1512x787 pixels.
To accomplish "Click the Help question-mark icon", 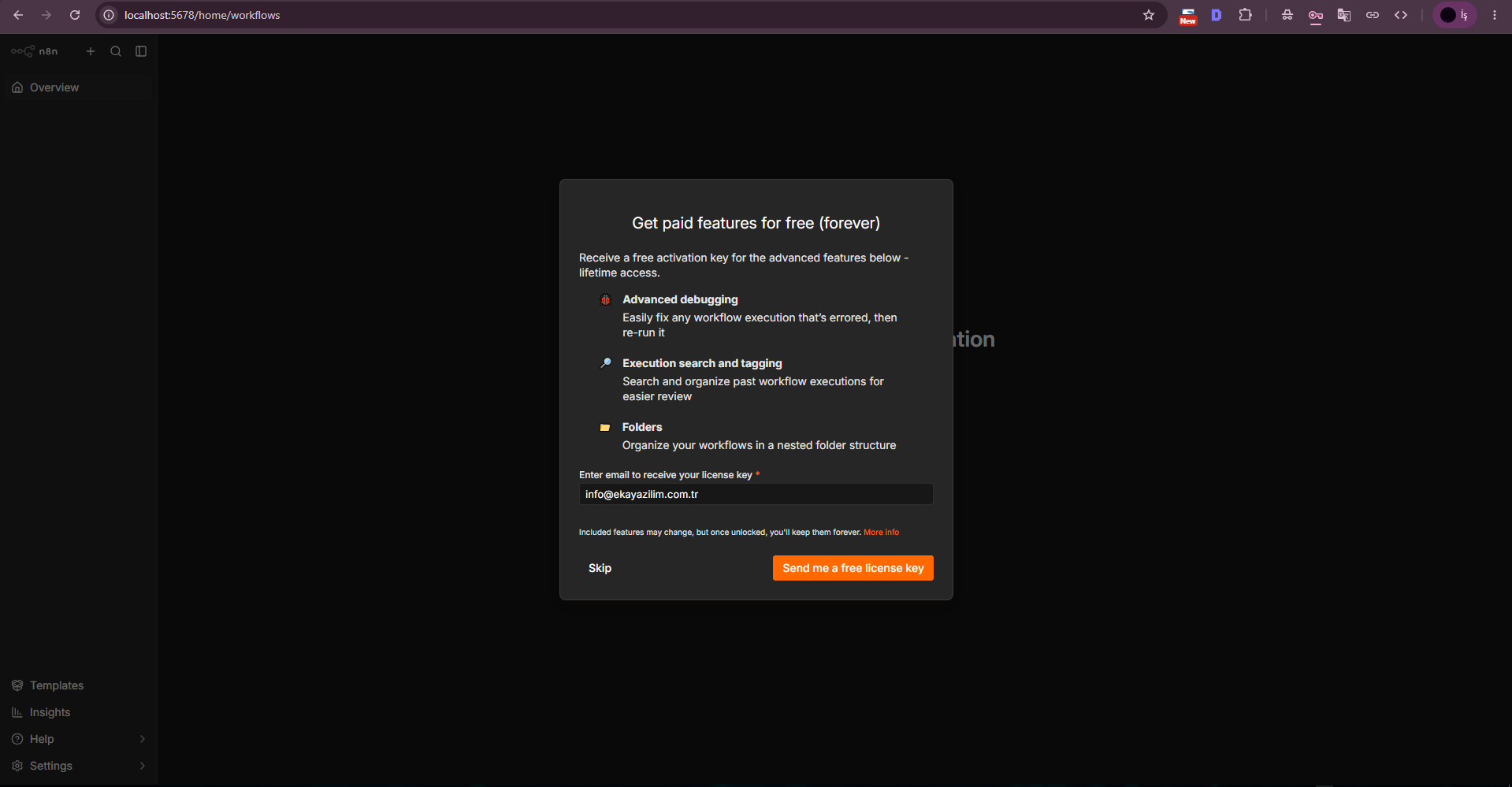I will click(x=17, y=739).
